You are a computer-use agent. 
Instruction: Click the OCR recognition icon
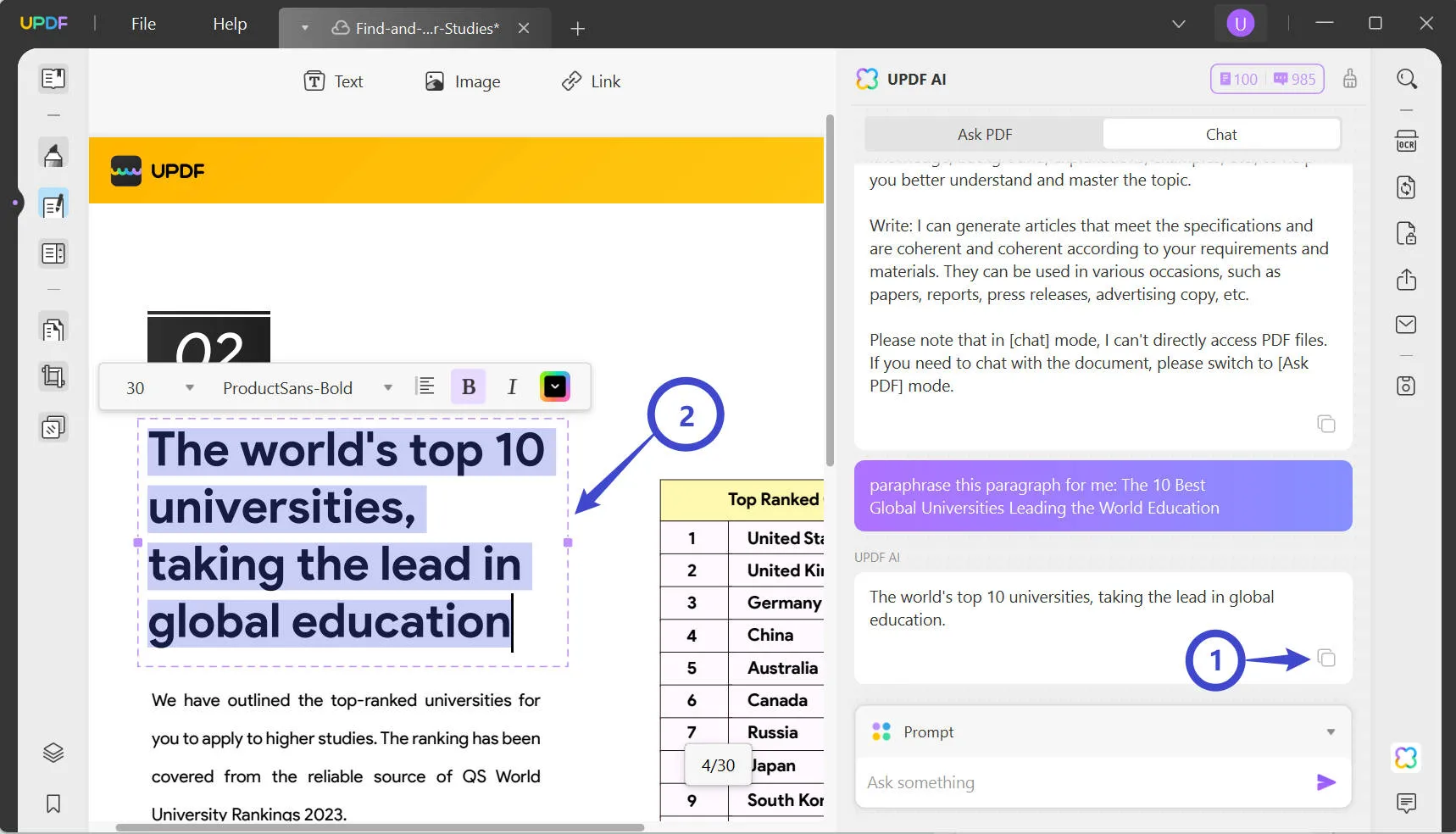coord(1406,142)
